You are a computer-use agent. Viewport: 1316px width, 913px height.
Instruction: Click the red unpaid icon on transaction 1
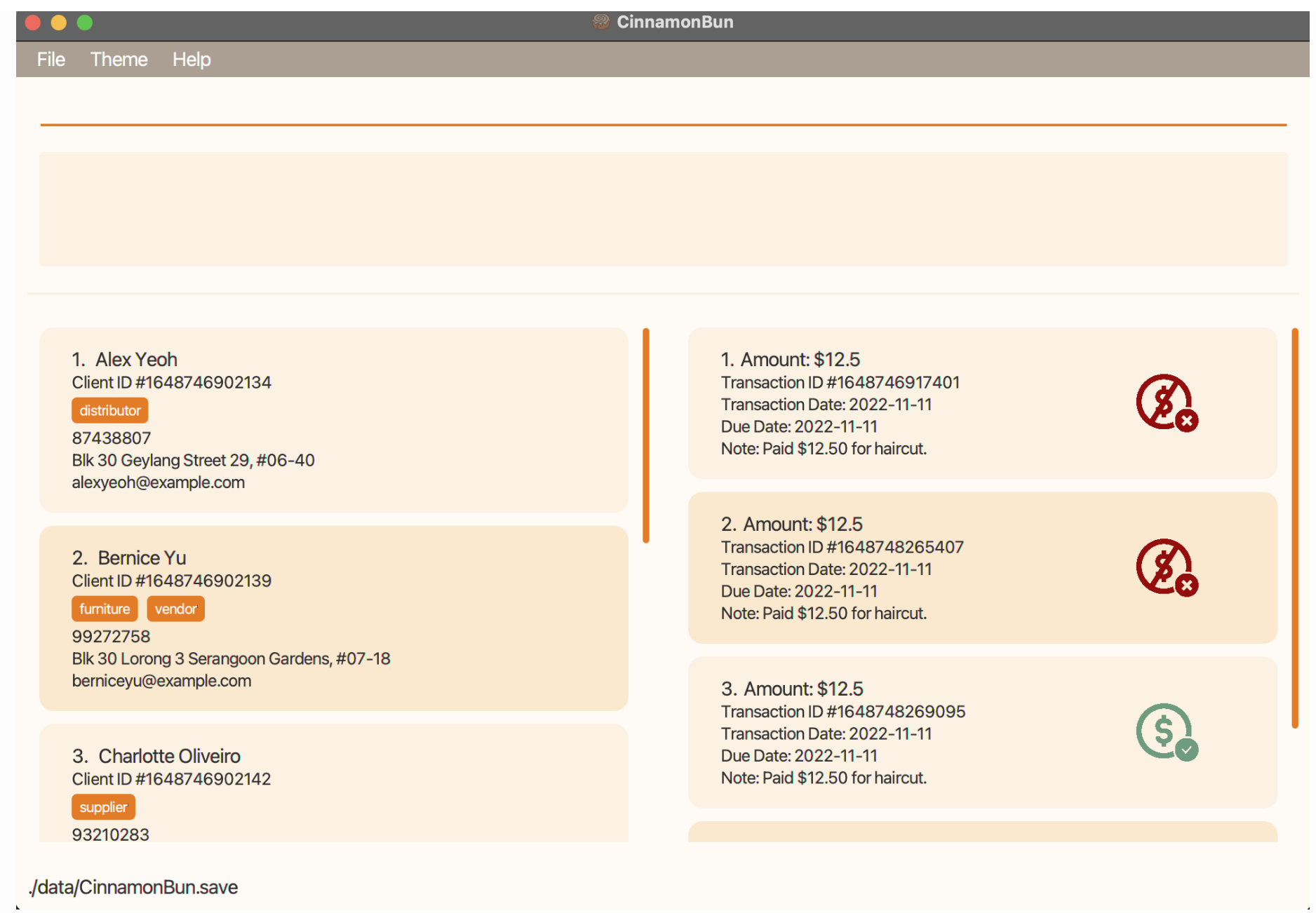[1167, 403]
